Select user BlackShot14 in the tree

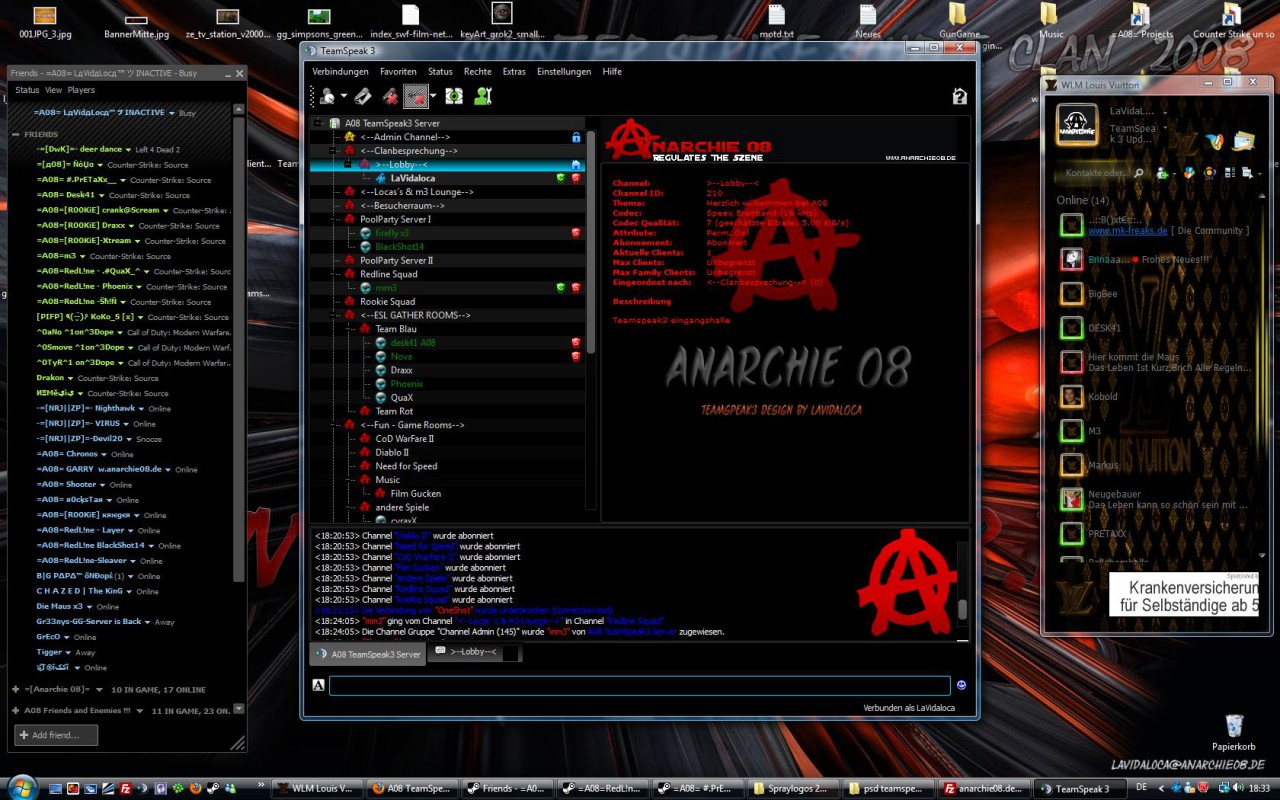[400, 247]
